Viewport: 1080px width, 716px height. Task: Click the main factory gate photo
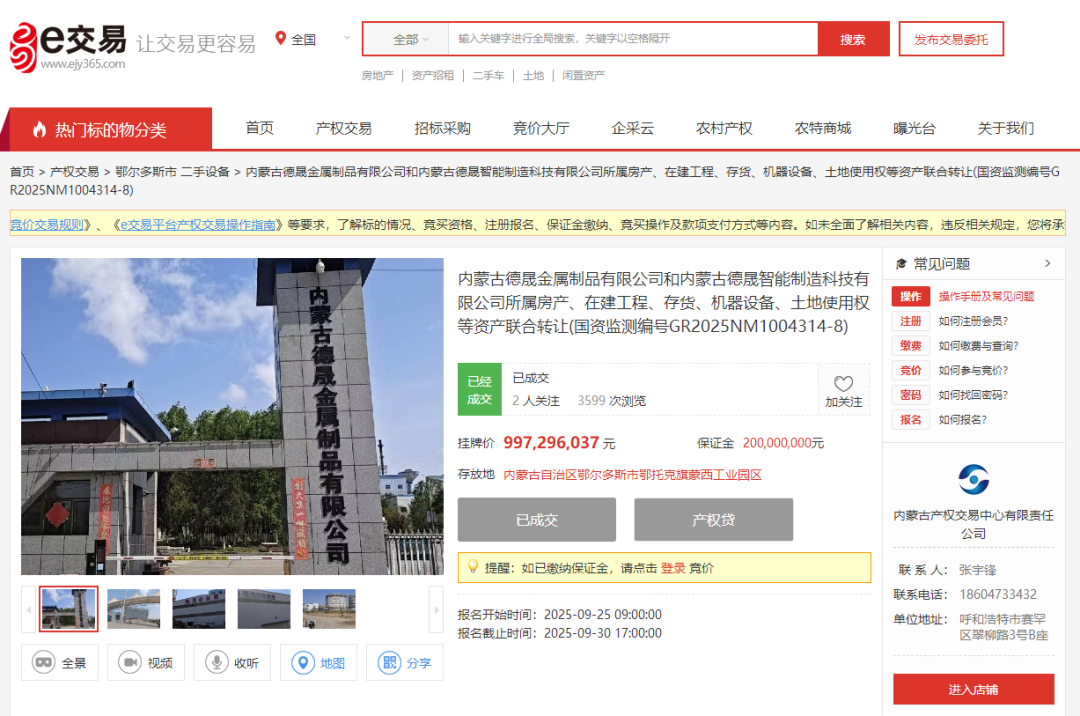232,416
